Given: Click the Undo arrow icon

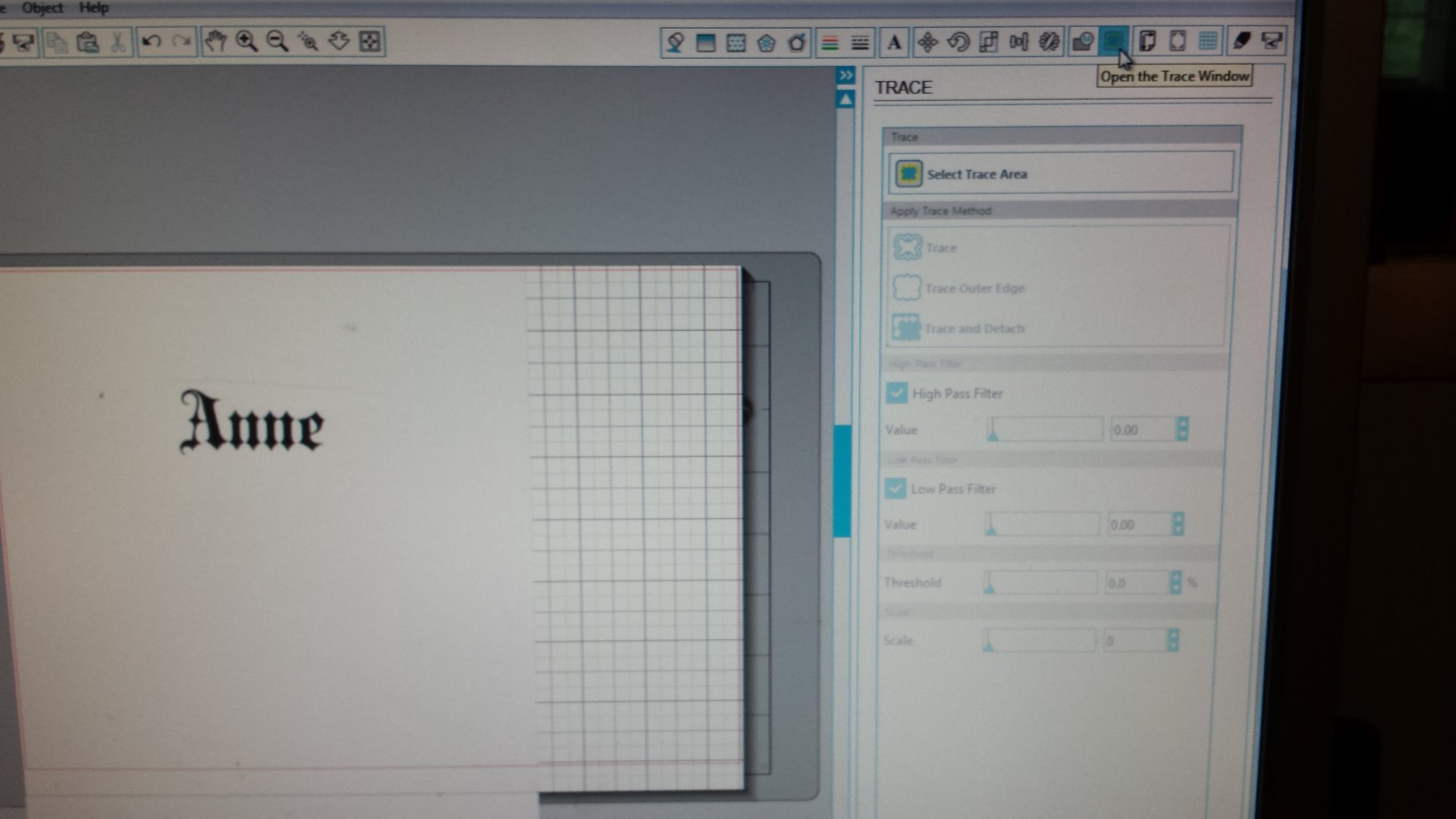Looking at the screenshot, I should tap(151, 41).
